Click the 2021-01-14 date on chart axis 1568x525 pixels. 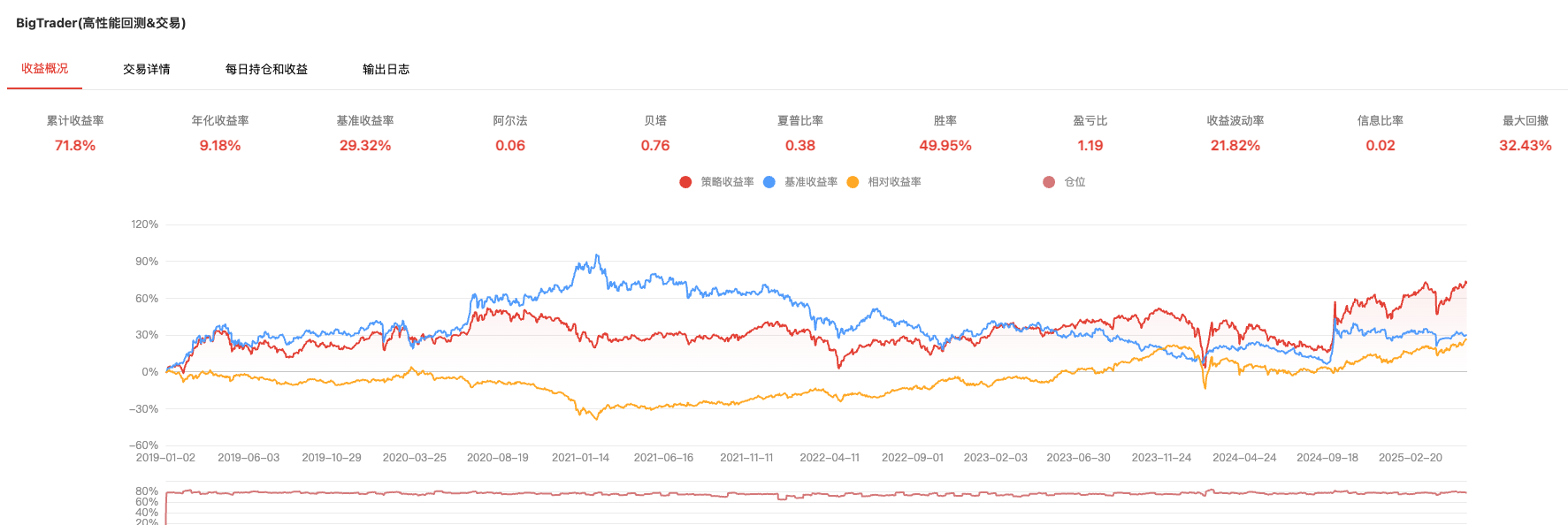580,458
